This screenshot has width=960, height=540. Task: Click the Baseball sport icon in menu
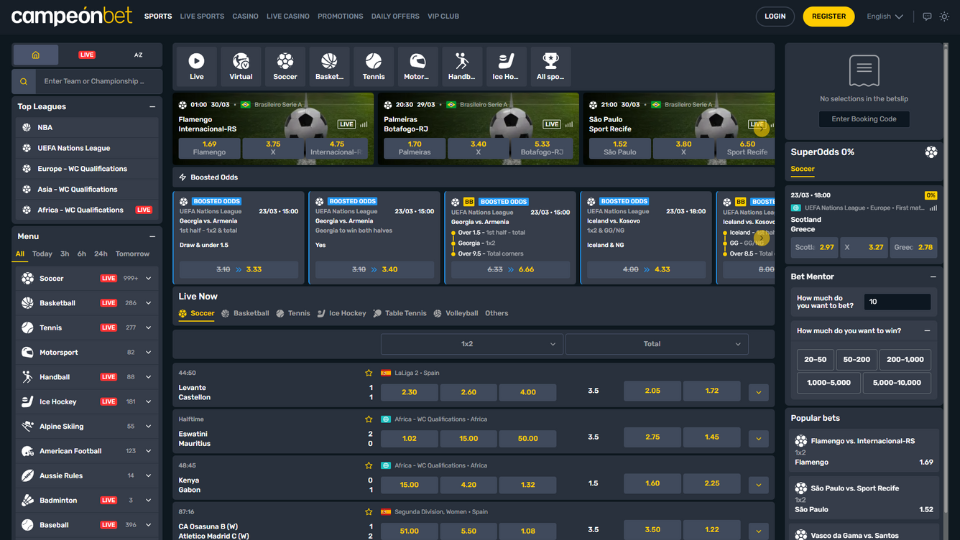(x=28, y=525)
